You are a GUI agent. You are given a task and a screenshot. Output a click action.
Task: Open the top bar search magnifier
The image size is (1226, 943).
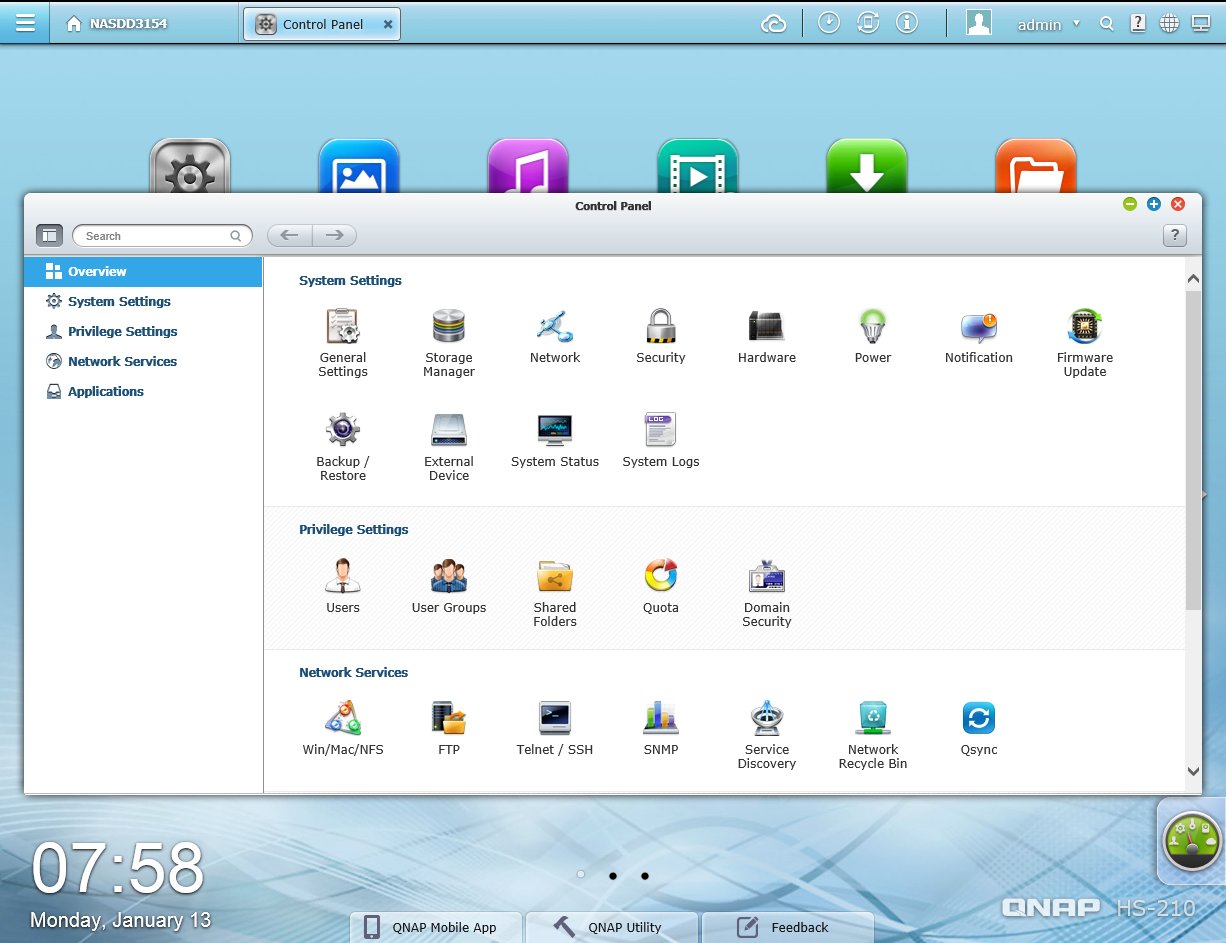pos(1106,24)
